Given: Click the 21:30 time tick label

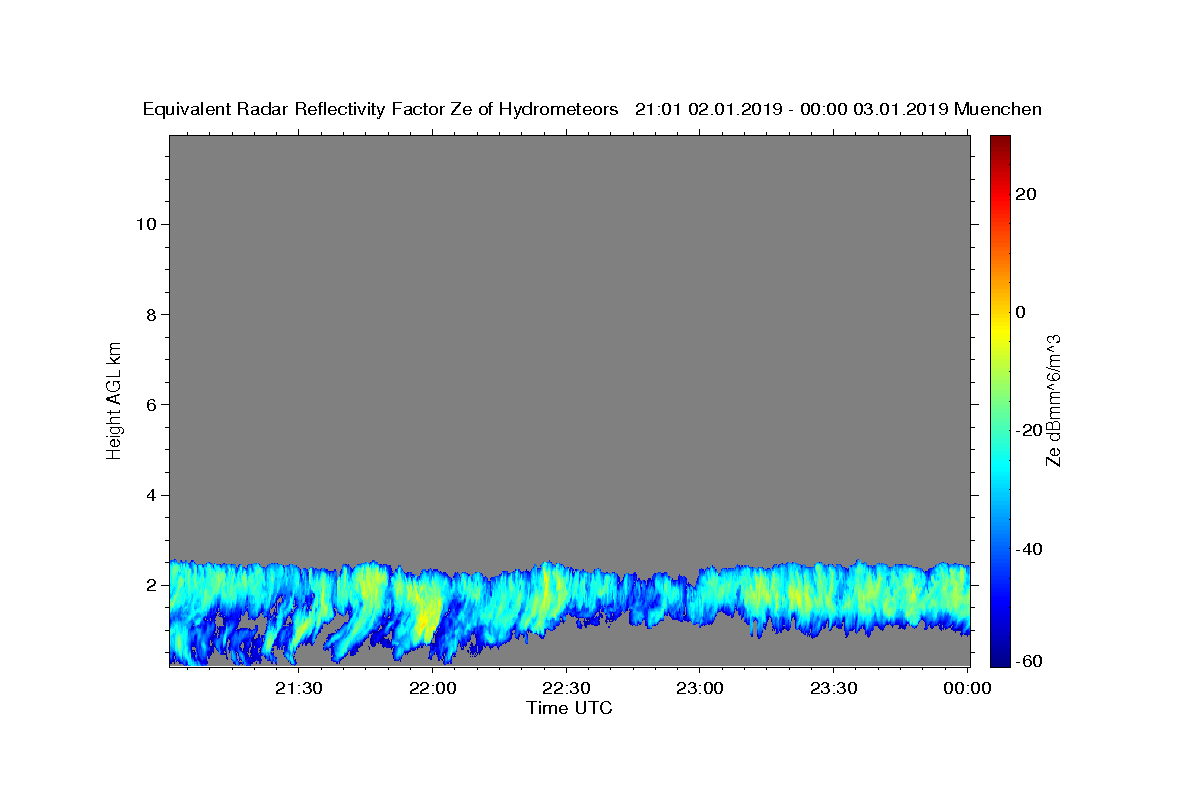Looking at the screenshot, I should [x=299, y=688].
